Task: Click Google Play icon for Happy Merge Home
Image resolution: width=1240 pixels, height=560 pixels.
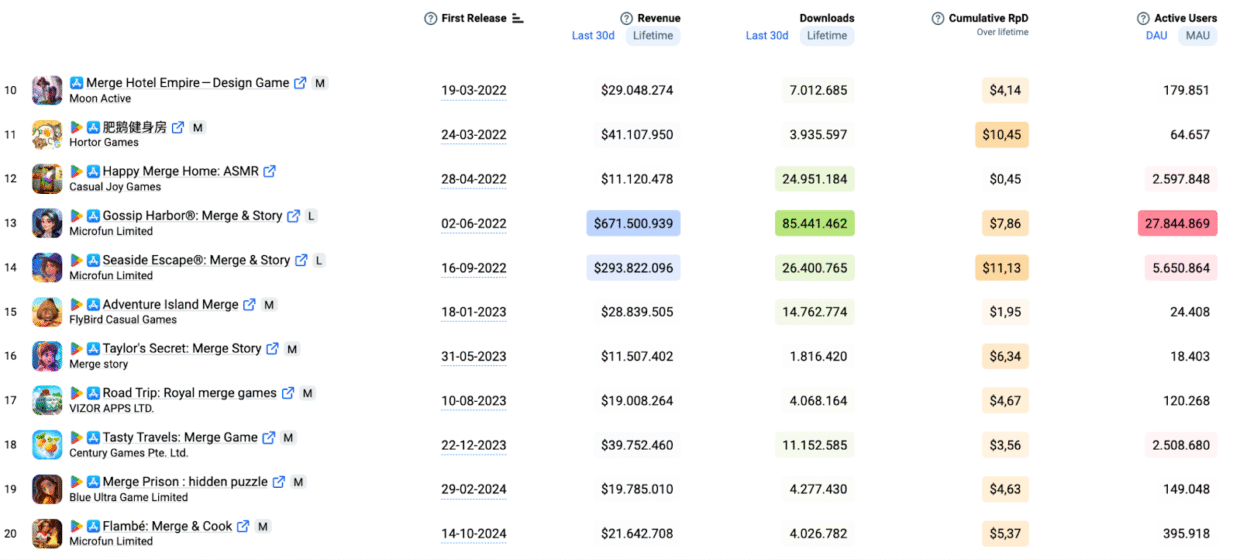Action: [x=77, y=172]
